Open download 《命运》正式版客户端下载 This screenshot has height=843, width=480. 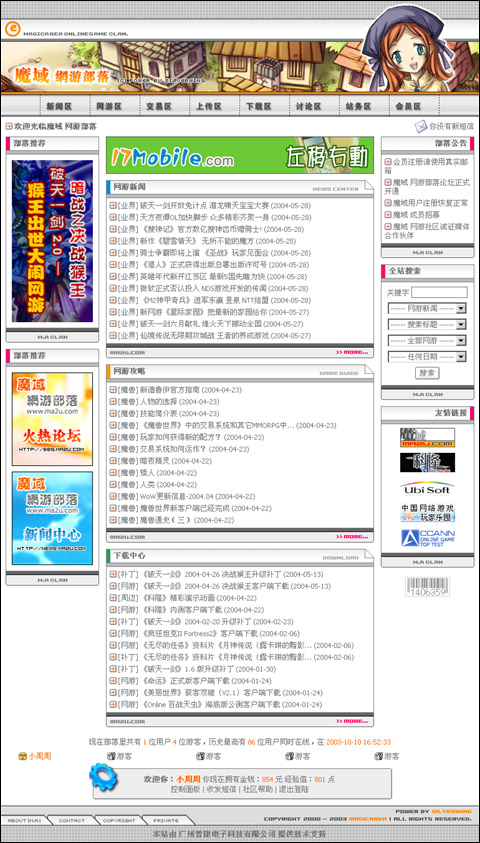[x=183, y=681]
